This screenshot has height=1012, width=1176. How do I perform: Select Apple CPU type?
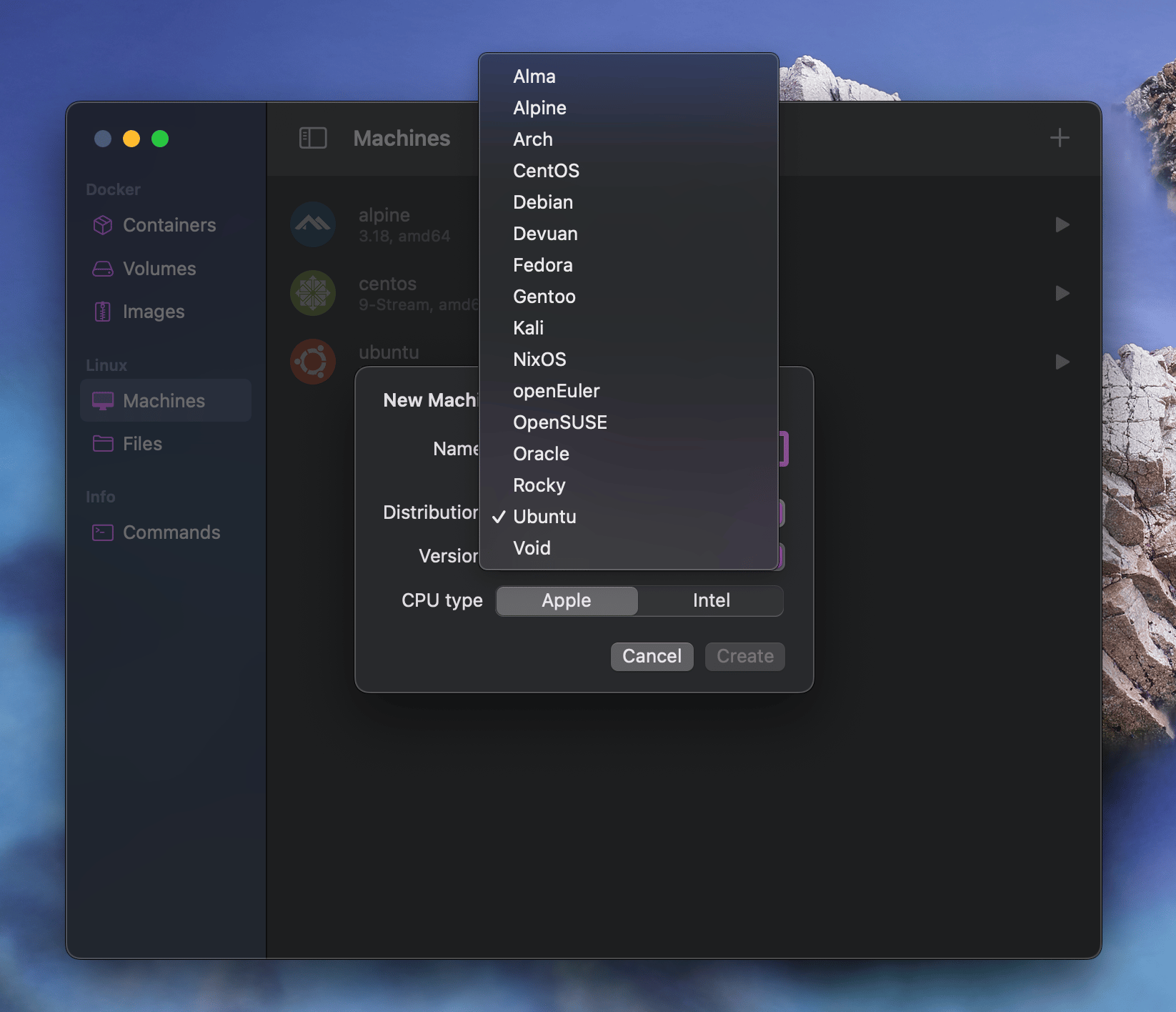point(567,600)
